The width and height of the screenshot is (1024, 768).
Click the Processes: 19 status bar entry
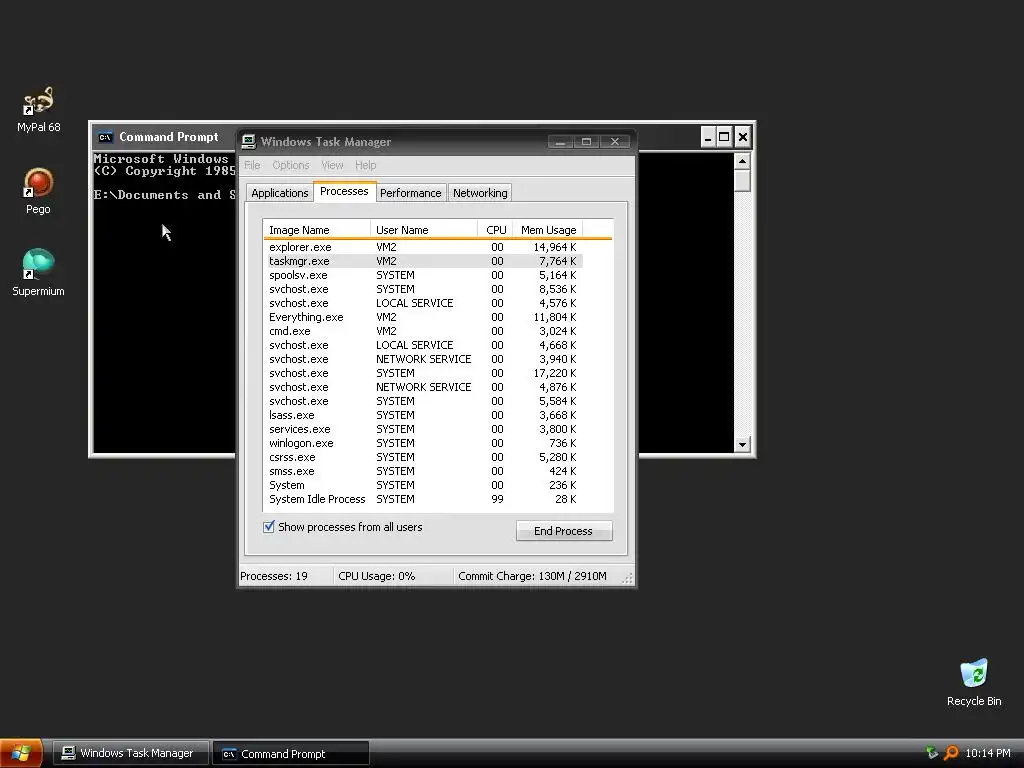285,576
